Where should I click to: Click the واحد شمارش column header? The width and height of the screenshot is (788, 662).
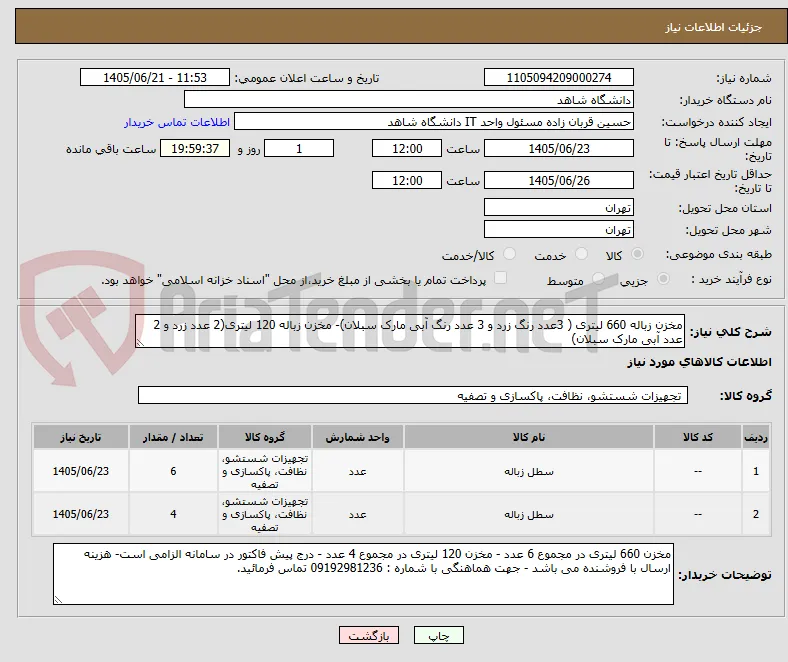[357, 437]
